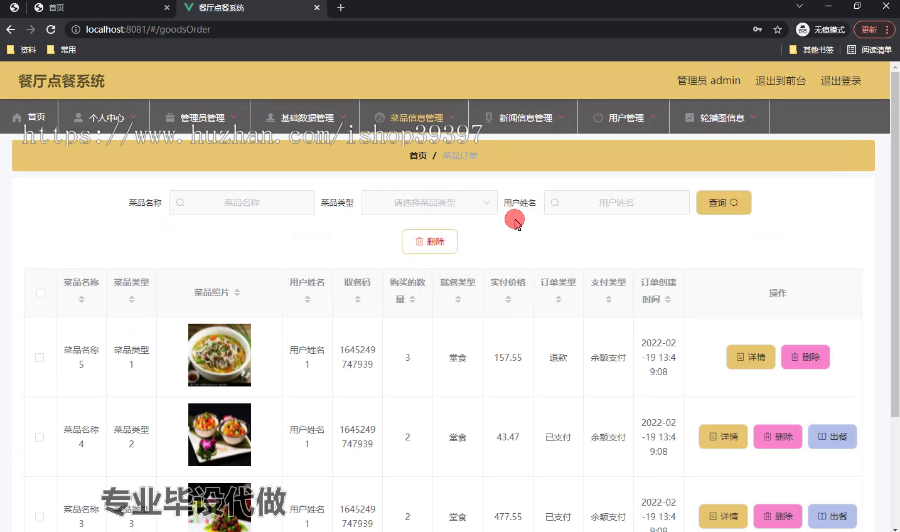
Task: Expand 菜品信息管理 nav dropdown
Action: tap(414, 117)
